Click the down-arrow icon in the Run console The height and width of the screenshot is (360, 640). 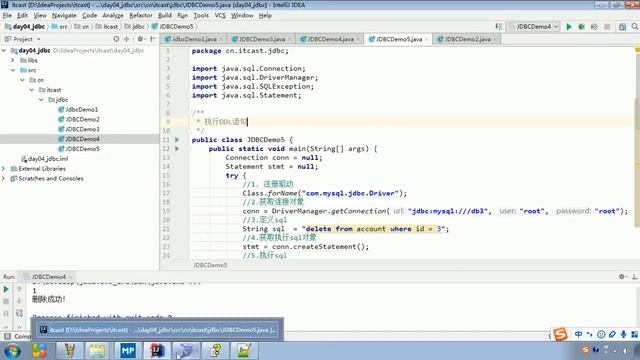(19, 301)
